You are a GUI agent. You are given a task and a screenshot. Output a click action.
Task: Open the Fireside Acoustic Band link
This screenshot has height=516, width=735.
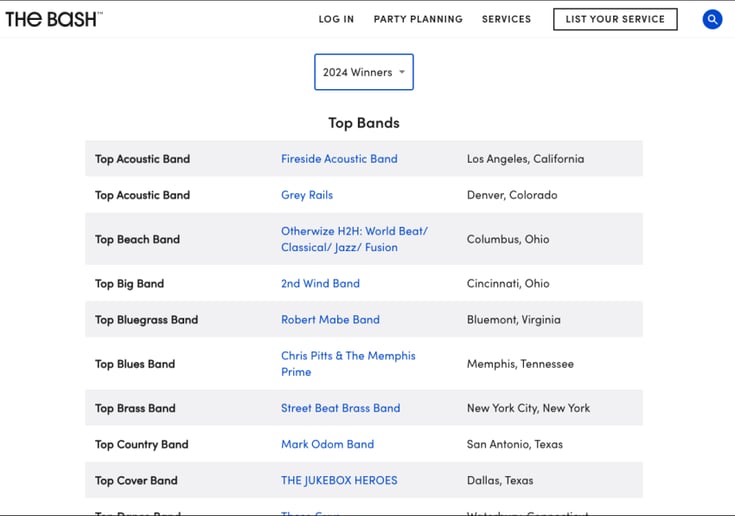(x=339, y=159)
